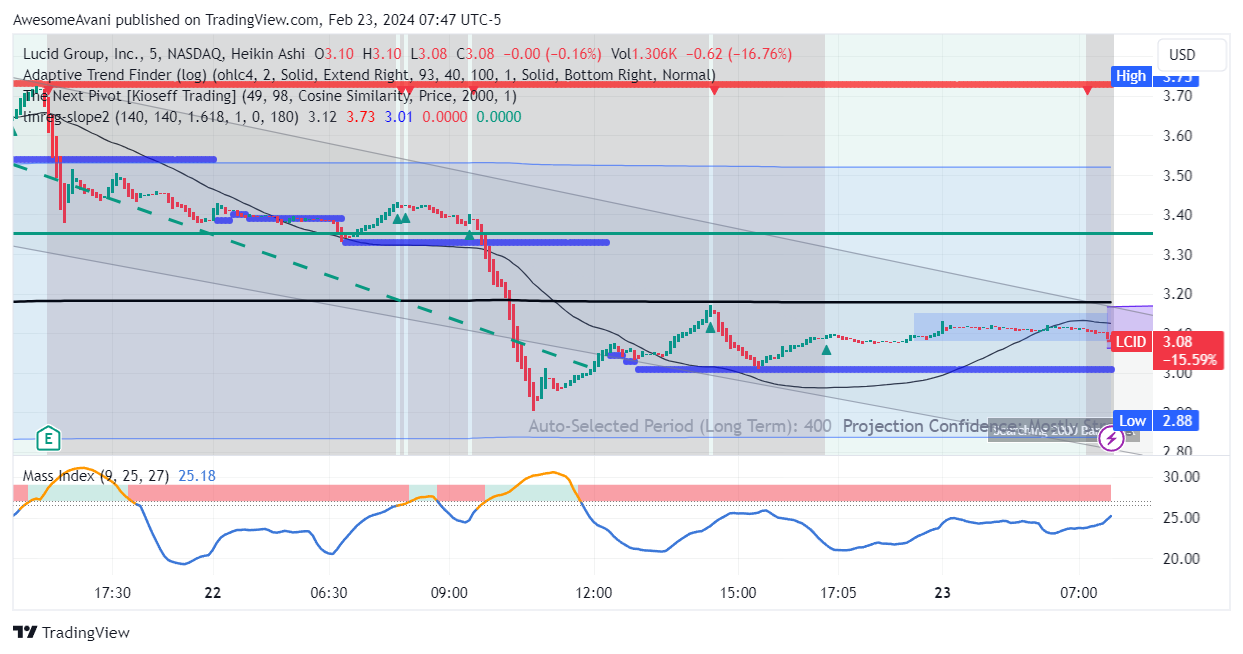Select the thick red horizontal line at High
This screenshot has width=1243, height=654.
562,84
